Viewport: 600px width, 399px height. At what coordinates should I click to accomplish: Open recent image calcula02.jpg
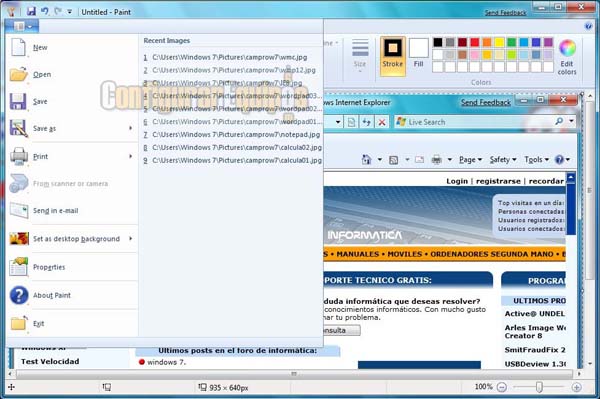pos(233,148)
